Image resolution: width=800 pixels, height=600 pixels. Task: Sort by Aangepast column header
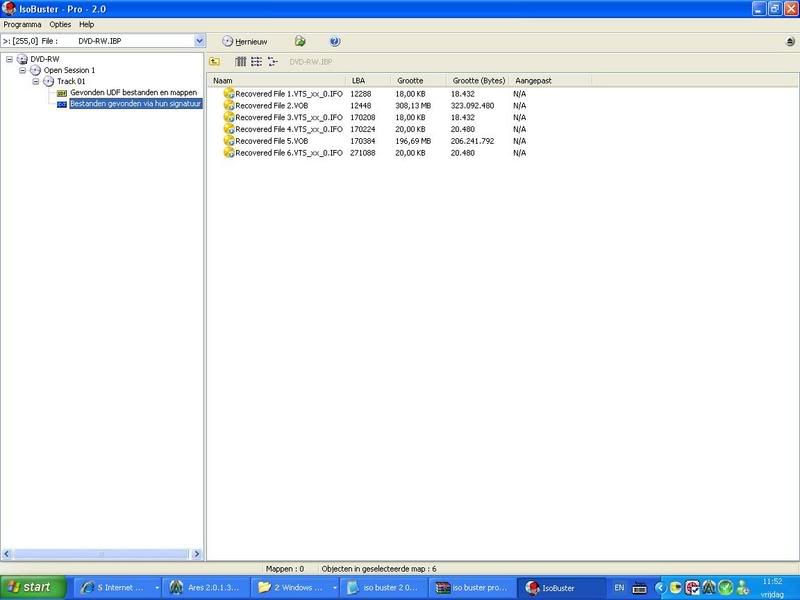click(550, 81)
